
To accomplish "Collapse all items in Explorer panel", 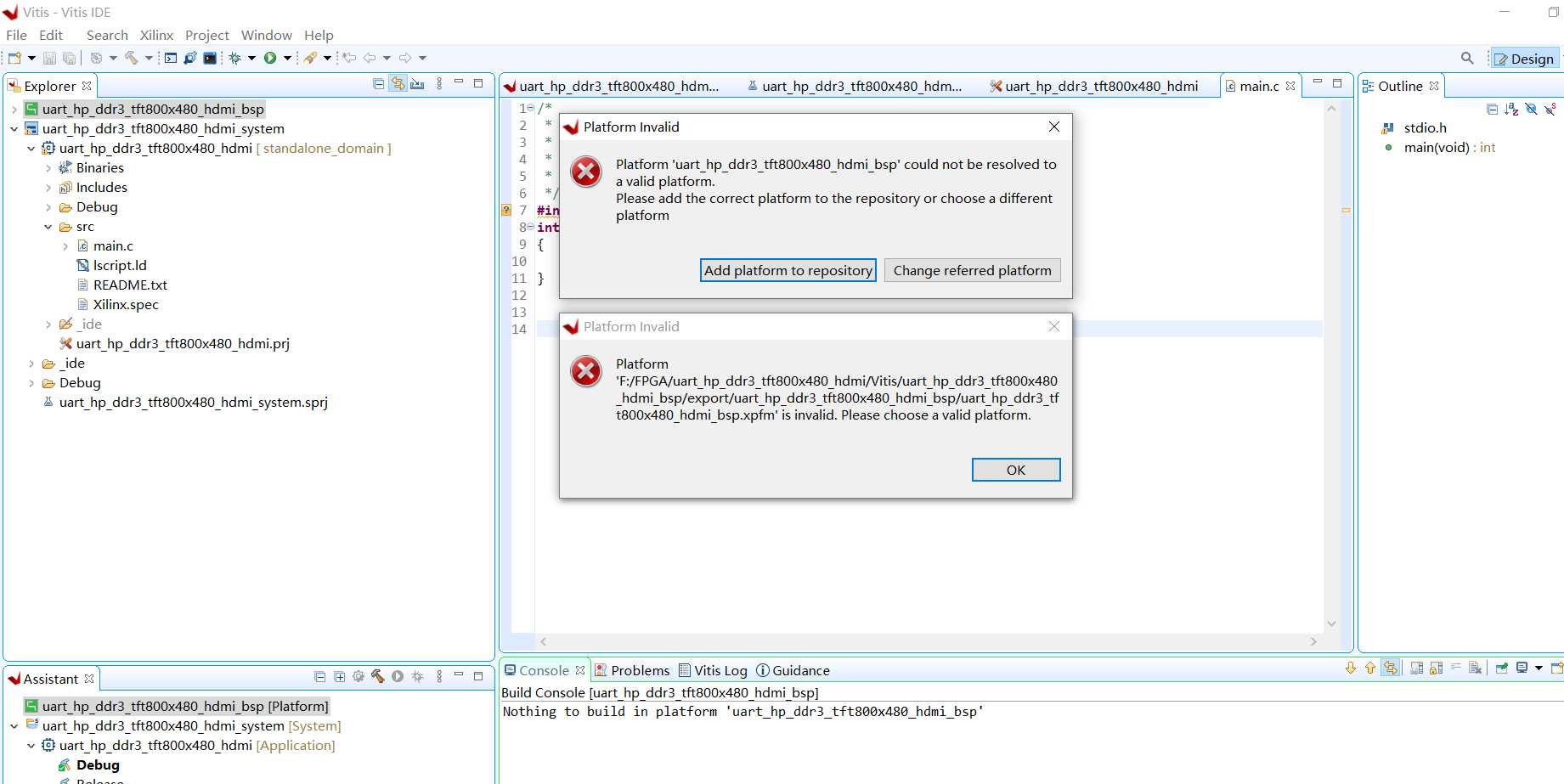I will pos(379,83).
